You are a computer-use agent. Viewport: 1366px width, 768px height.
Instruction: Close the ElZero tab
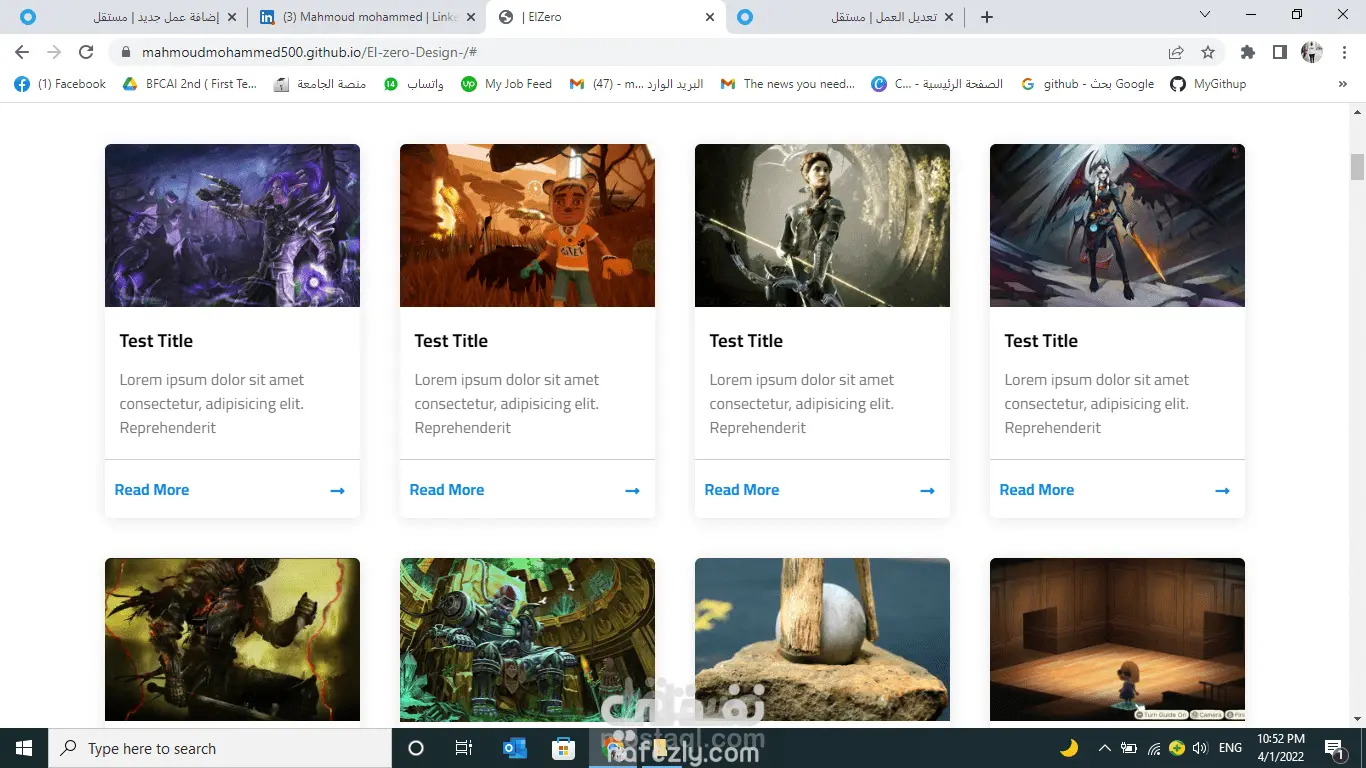[710, 17]
